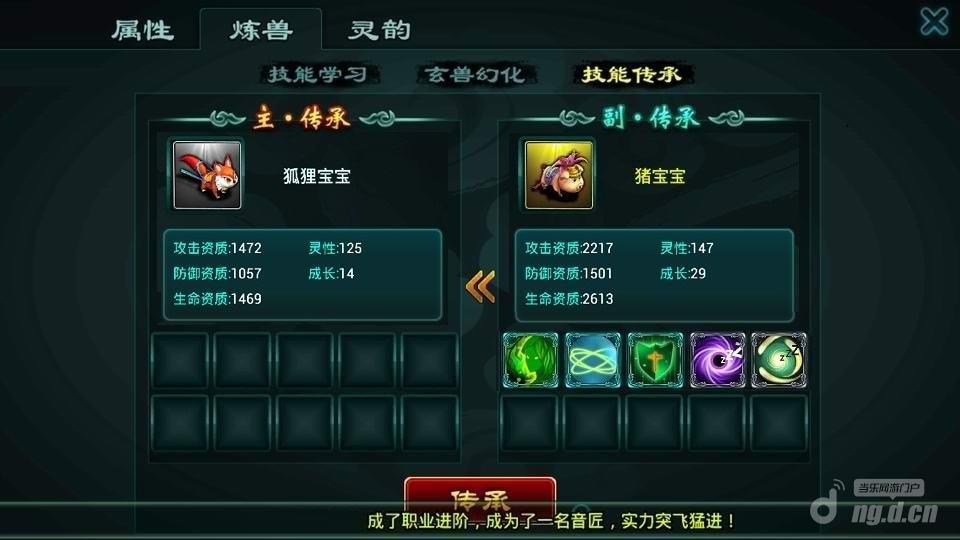The width and height of the screenshot is (960, 540).
Task: Click first empty second-row slot under 副·传承
Action: (530, 423)
